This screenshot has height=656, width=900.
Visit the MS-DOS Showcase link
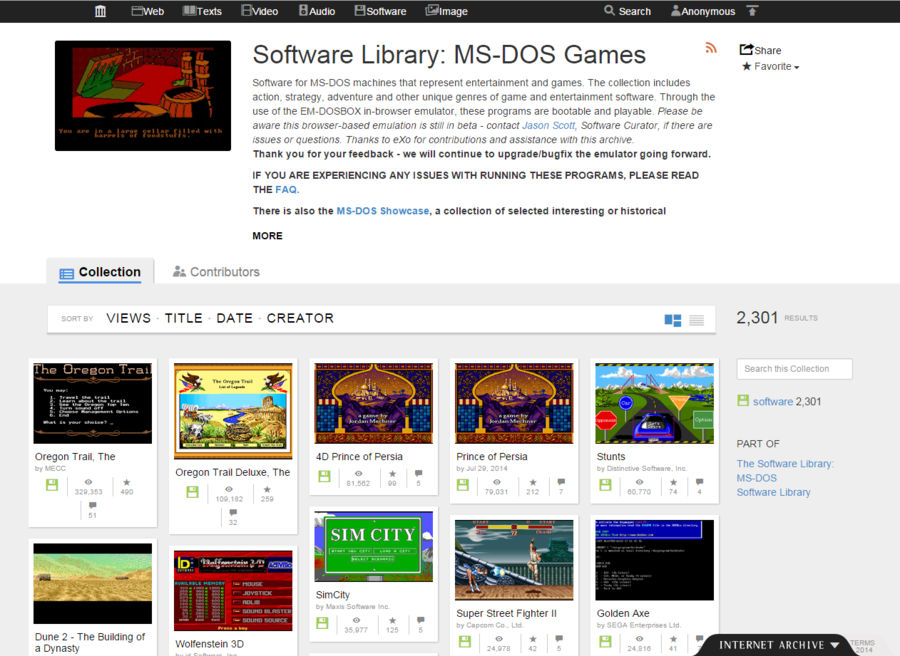(383, 210)
